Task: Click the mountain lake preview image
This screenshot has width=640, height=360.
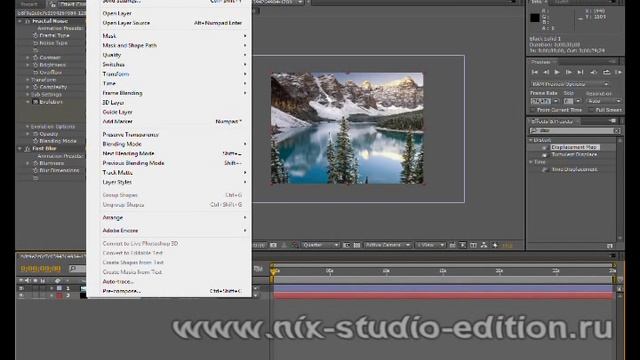Action: (x=347, y=128)
